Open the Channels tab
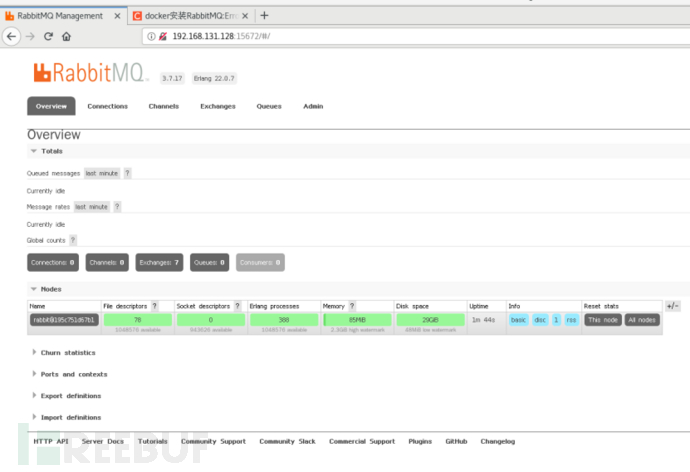 pyautogui.click(x=164, y=106)
